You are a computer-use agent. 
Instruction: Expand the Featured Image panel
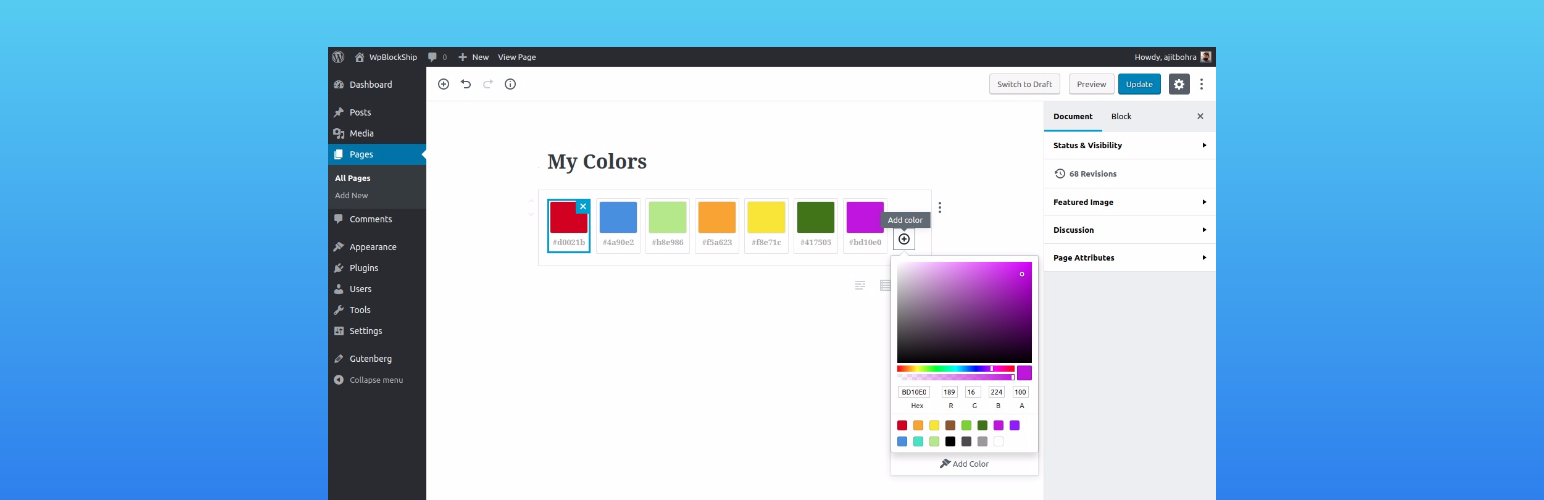point(1130,202)
